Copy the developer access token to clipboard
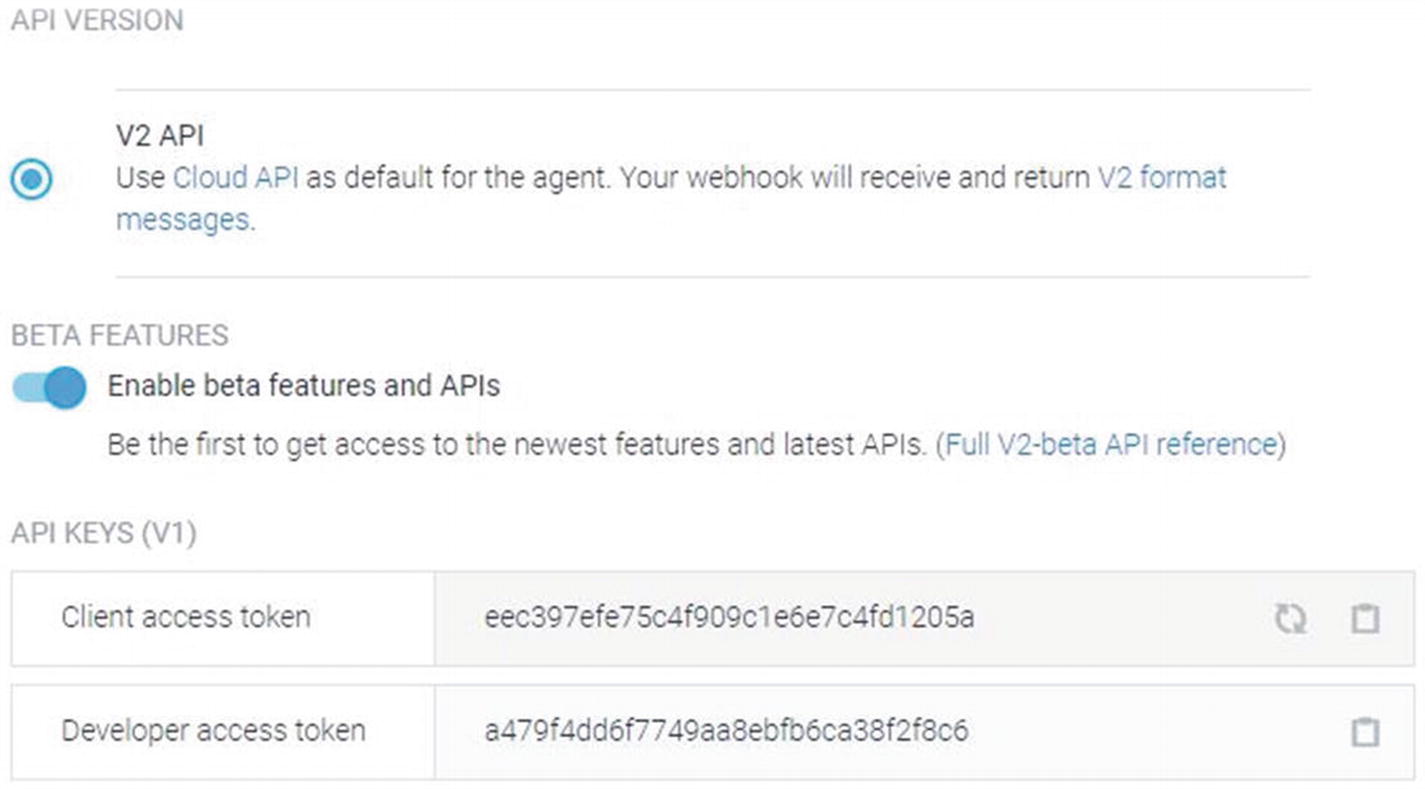Image resolution: width=1425 pixels, height=789 pixels. coord(1365,732)
